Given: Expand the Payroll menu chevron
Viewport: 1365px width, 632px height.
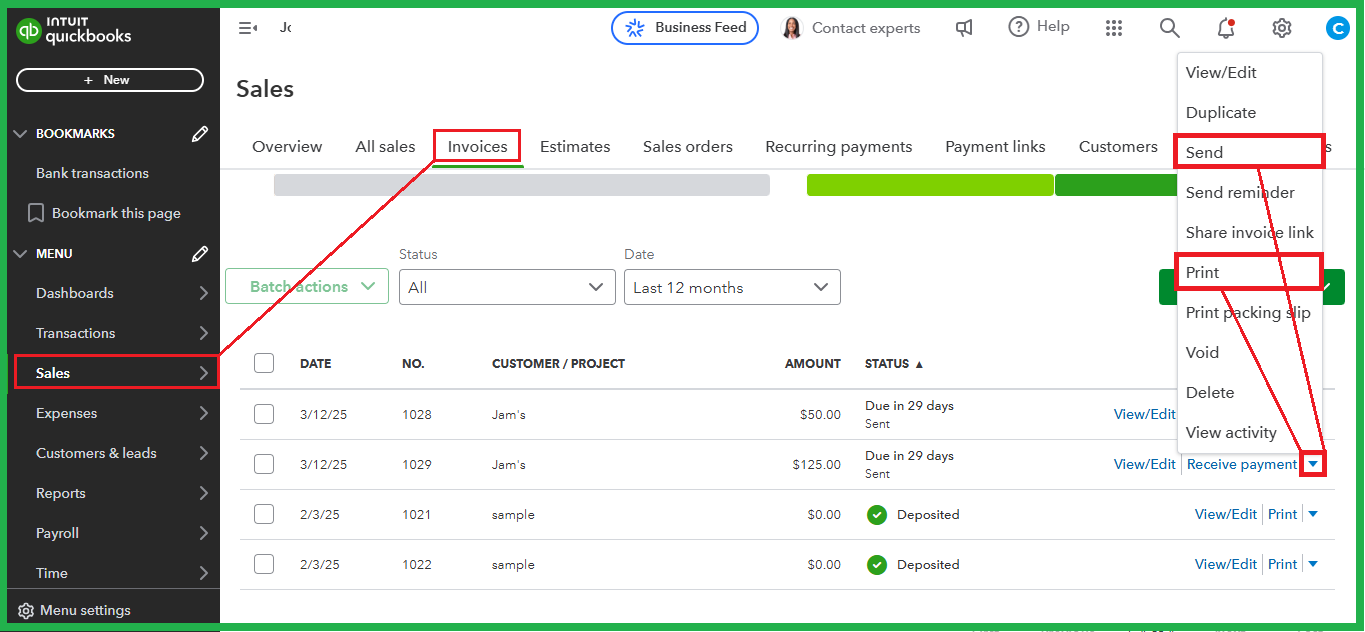Looking at the screenshot, I should (x=203, y=533).
